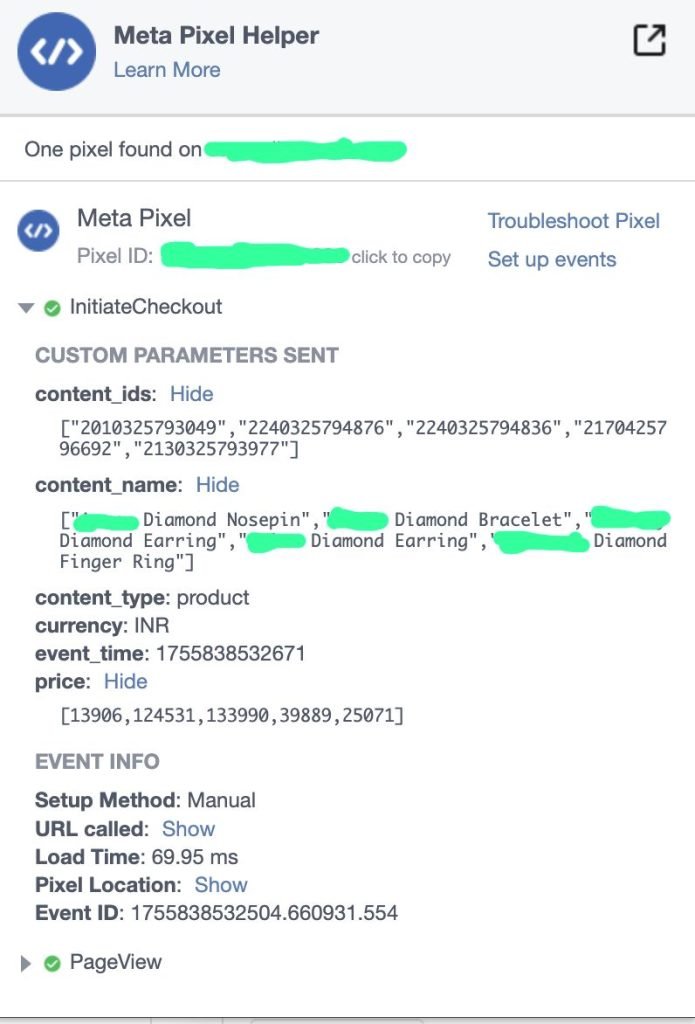This screenshot has width=695, height=1024.
Task: Open Troubleshoot Pixel link
Action: [x=574, y=221]
